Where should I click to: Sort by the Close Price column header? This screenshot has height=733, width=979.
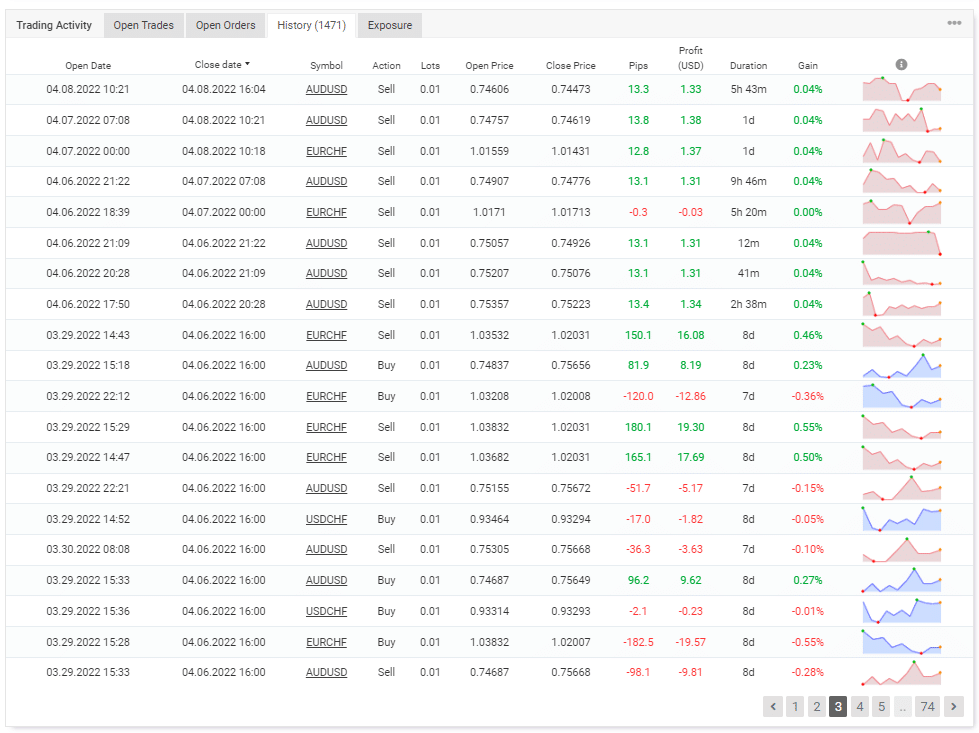571,66
